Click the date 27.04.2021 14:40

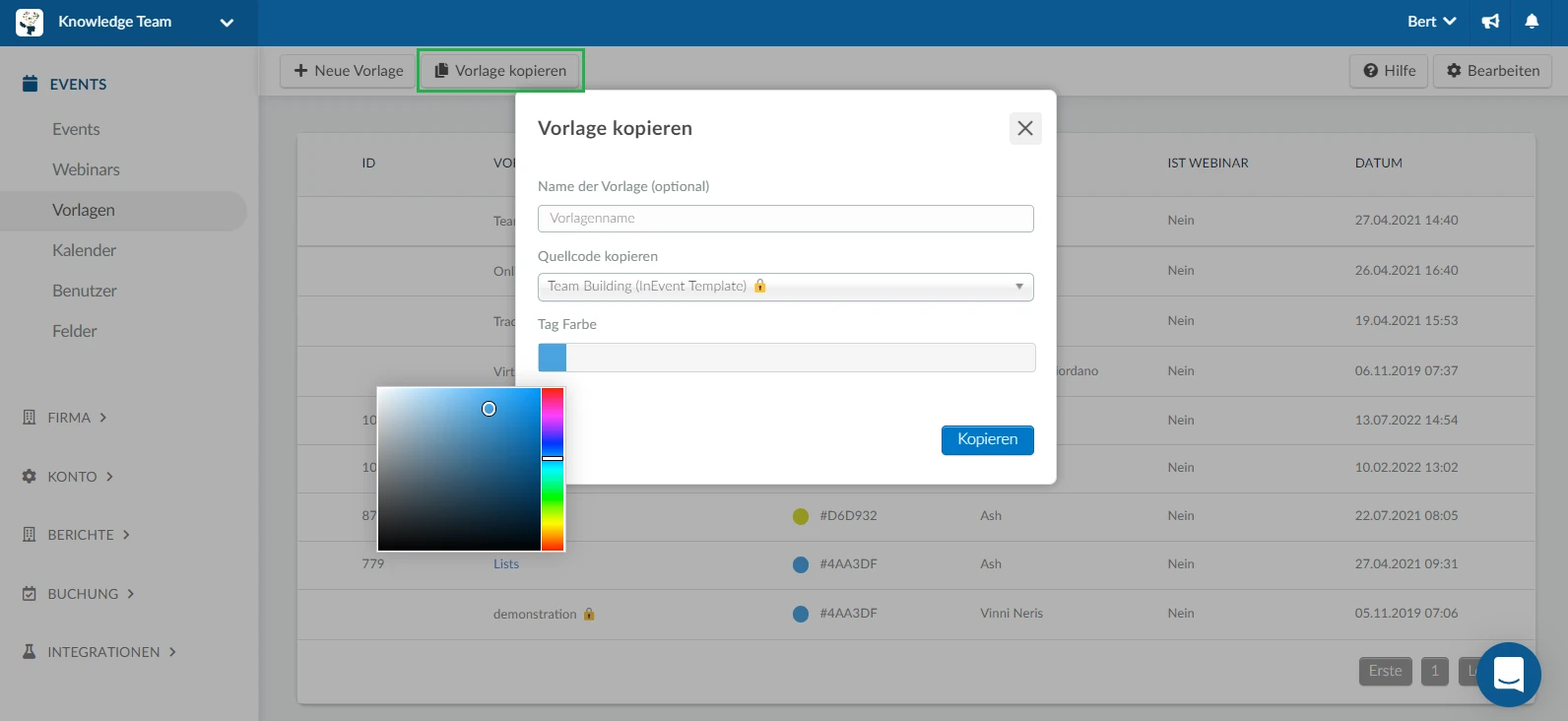[1406, 221]
